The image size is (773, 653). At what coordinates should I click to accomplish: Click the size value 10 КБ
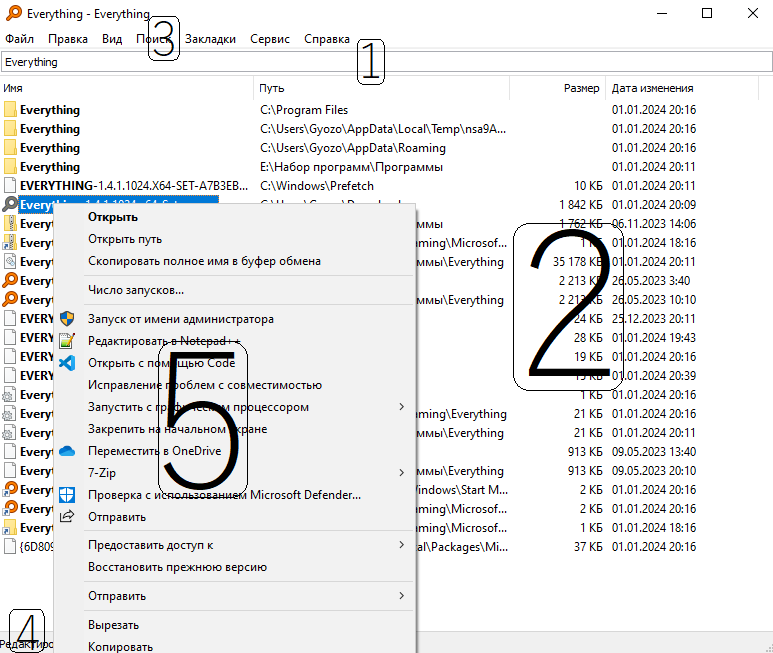point(588,186)
